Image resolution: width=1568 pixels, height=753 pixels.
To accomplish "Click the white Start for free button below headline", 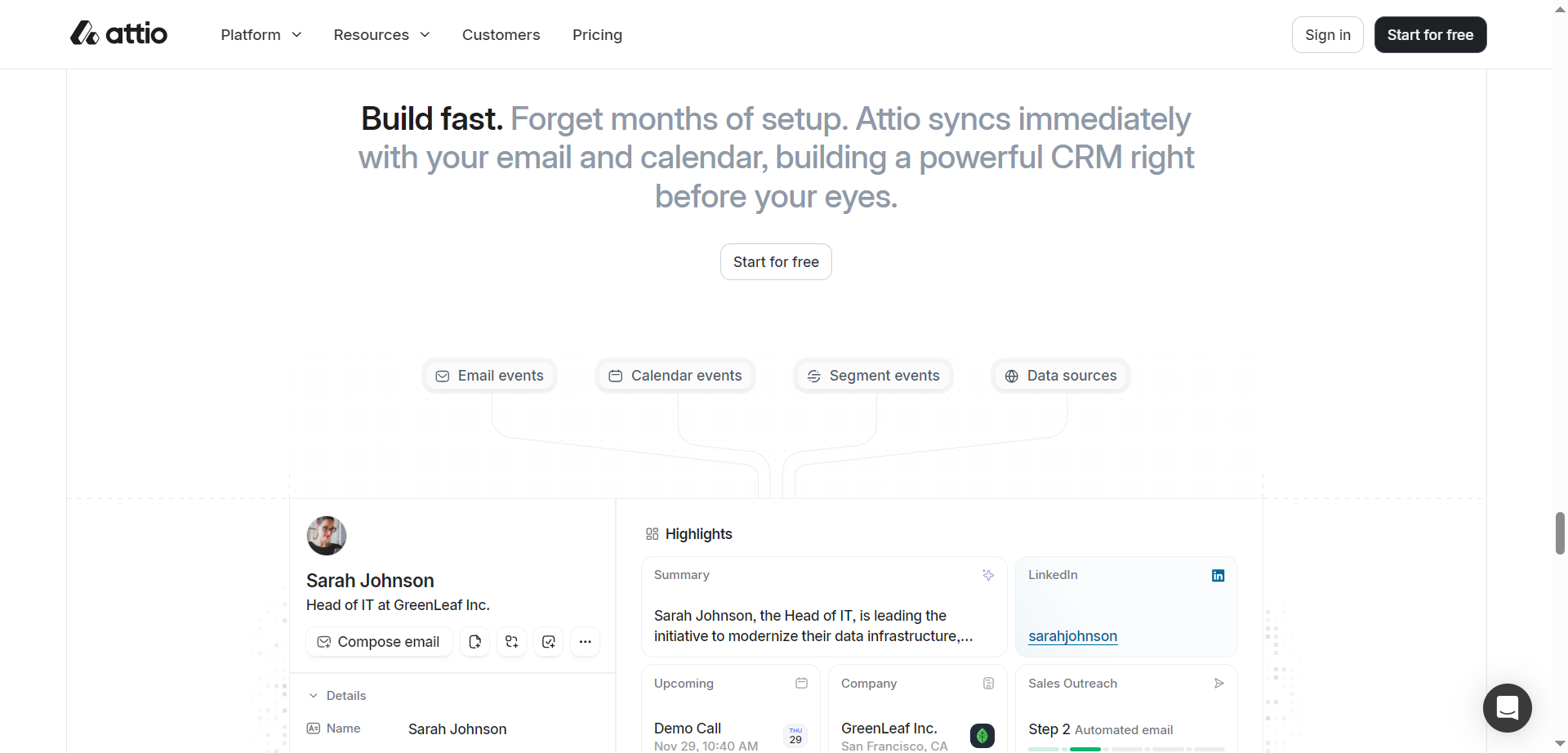I will [776, 262].
